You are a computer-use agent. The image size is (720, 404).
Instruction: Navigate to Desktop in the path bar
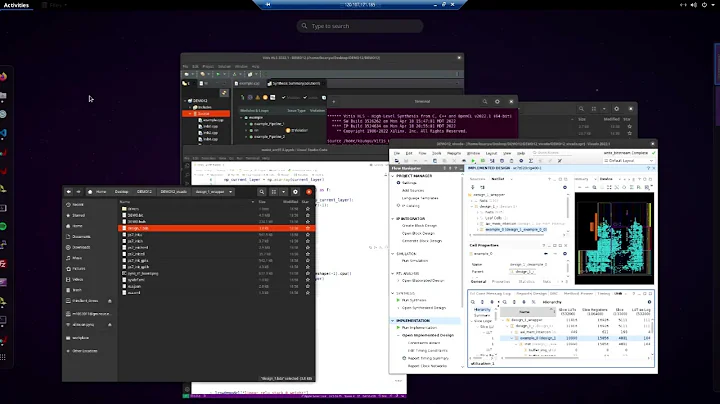121,192
